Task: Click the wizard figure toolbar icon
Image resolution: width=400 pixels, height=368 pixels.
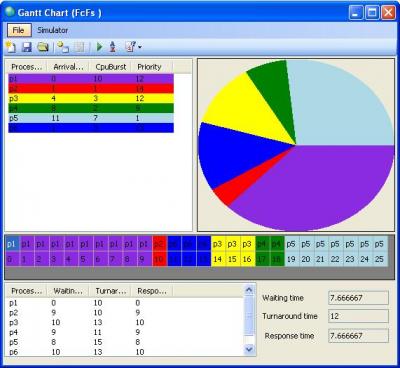Action: [113, 47]
